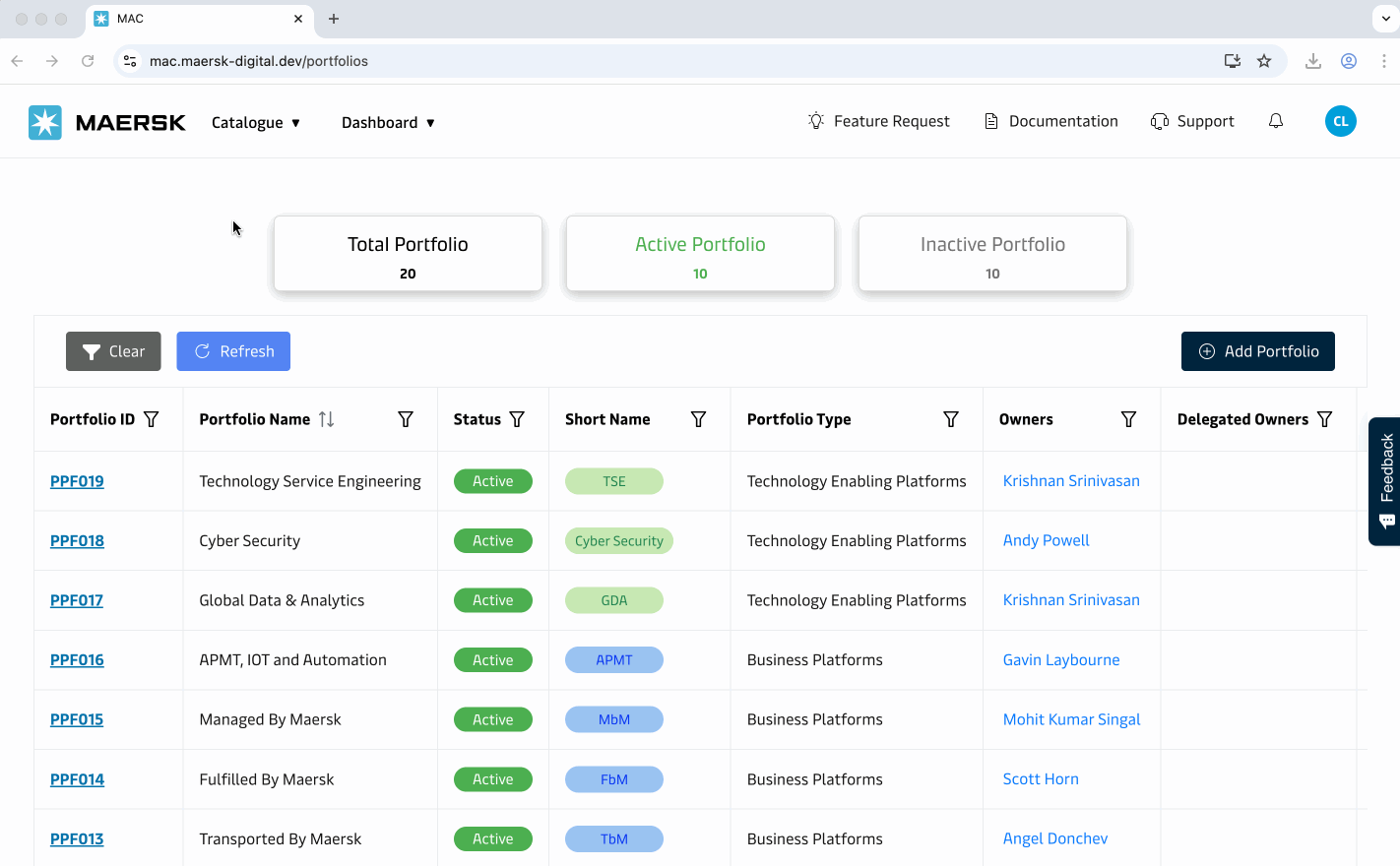1400x866 pixels.
Task: Select the Inactive Portfolio card
Action: (992, 254)
